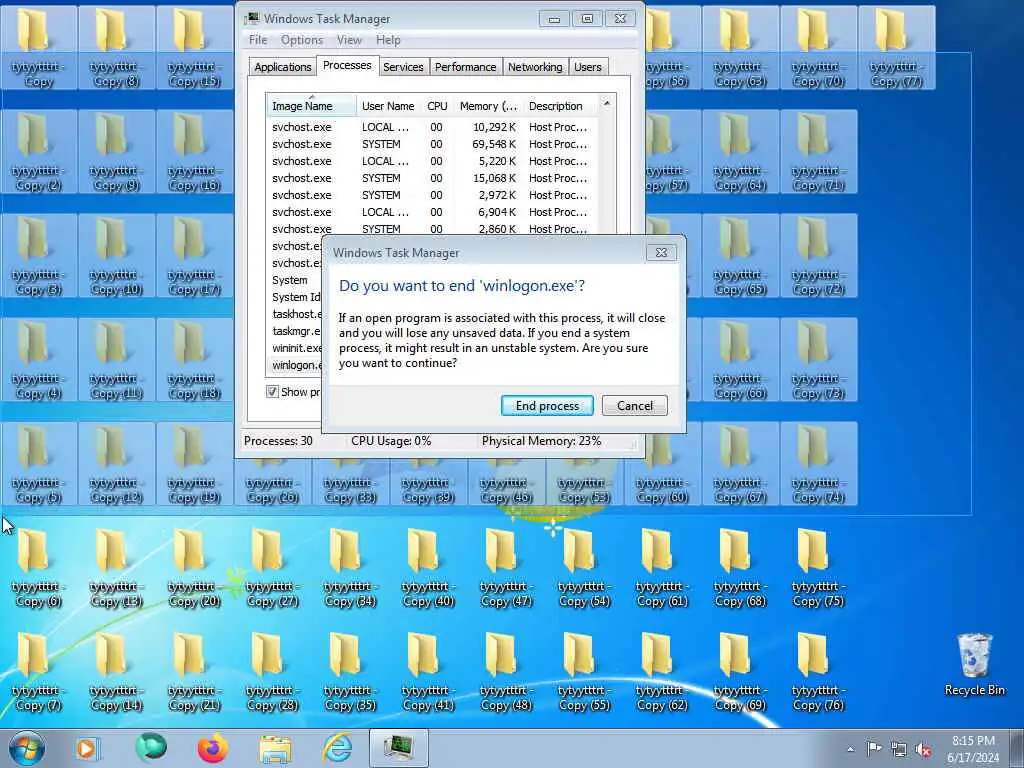
Task: Cancel ending the winlogon.exe process
Action: (x=634, y=406)
